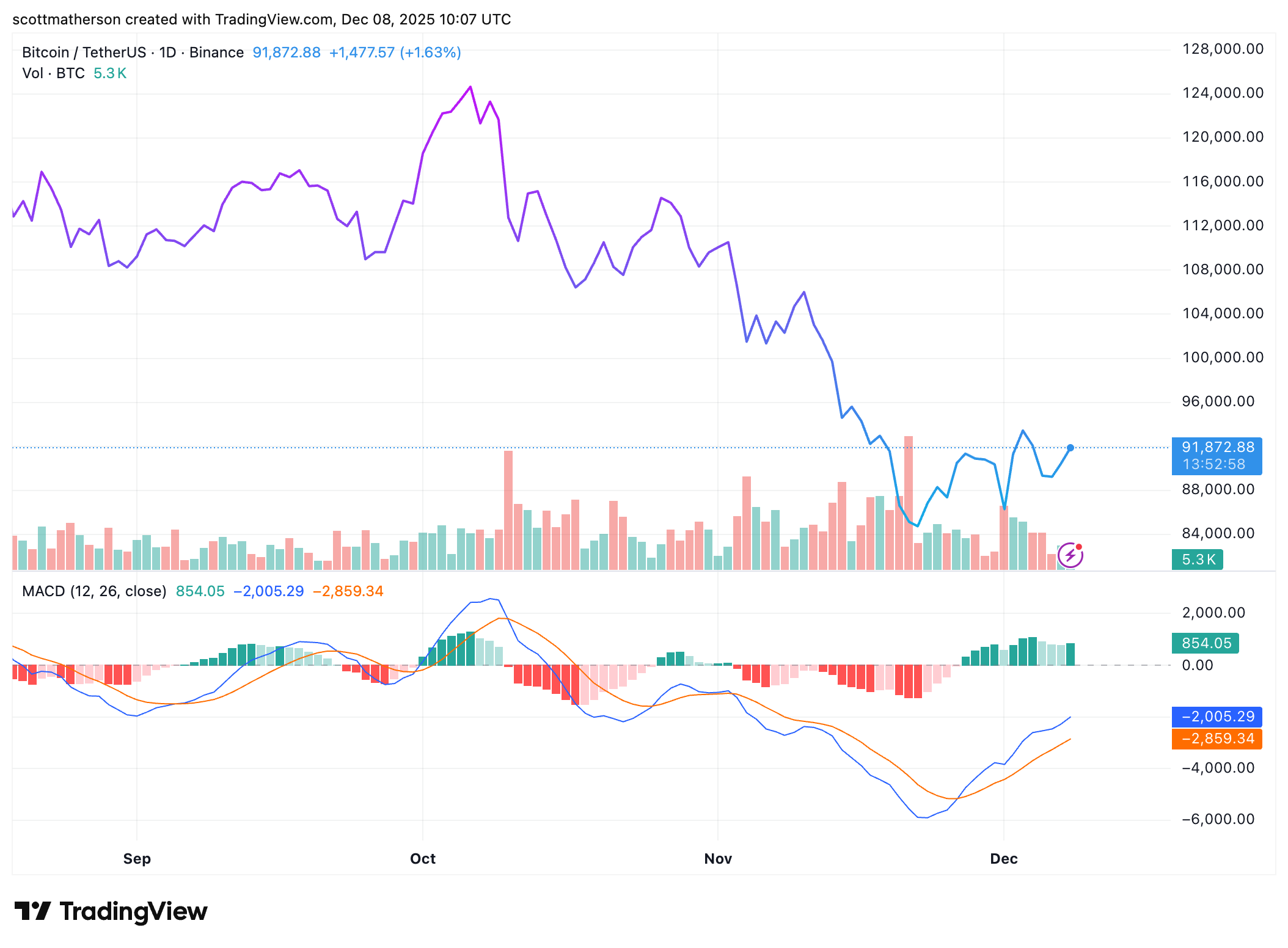The width and height of the screenshot is (1288, 948).
Task: Click the purple lightning bolt icon
Action: point(1070,555)
